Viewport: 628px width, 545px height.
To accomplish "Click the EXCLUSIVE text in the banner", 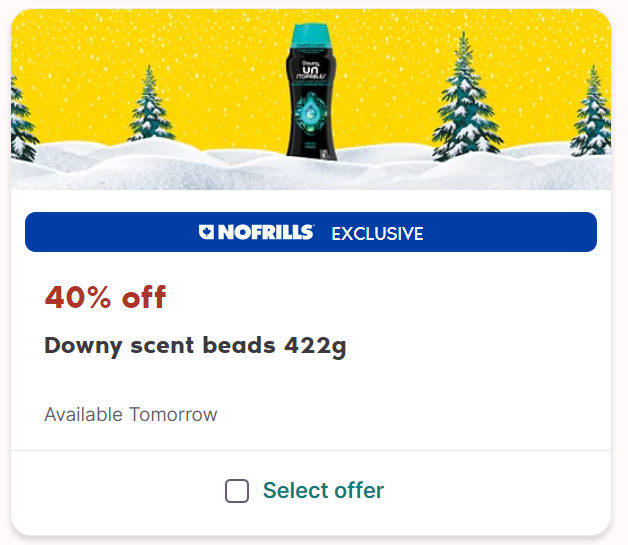I will coord(377,234).
